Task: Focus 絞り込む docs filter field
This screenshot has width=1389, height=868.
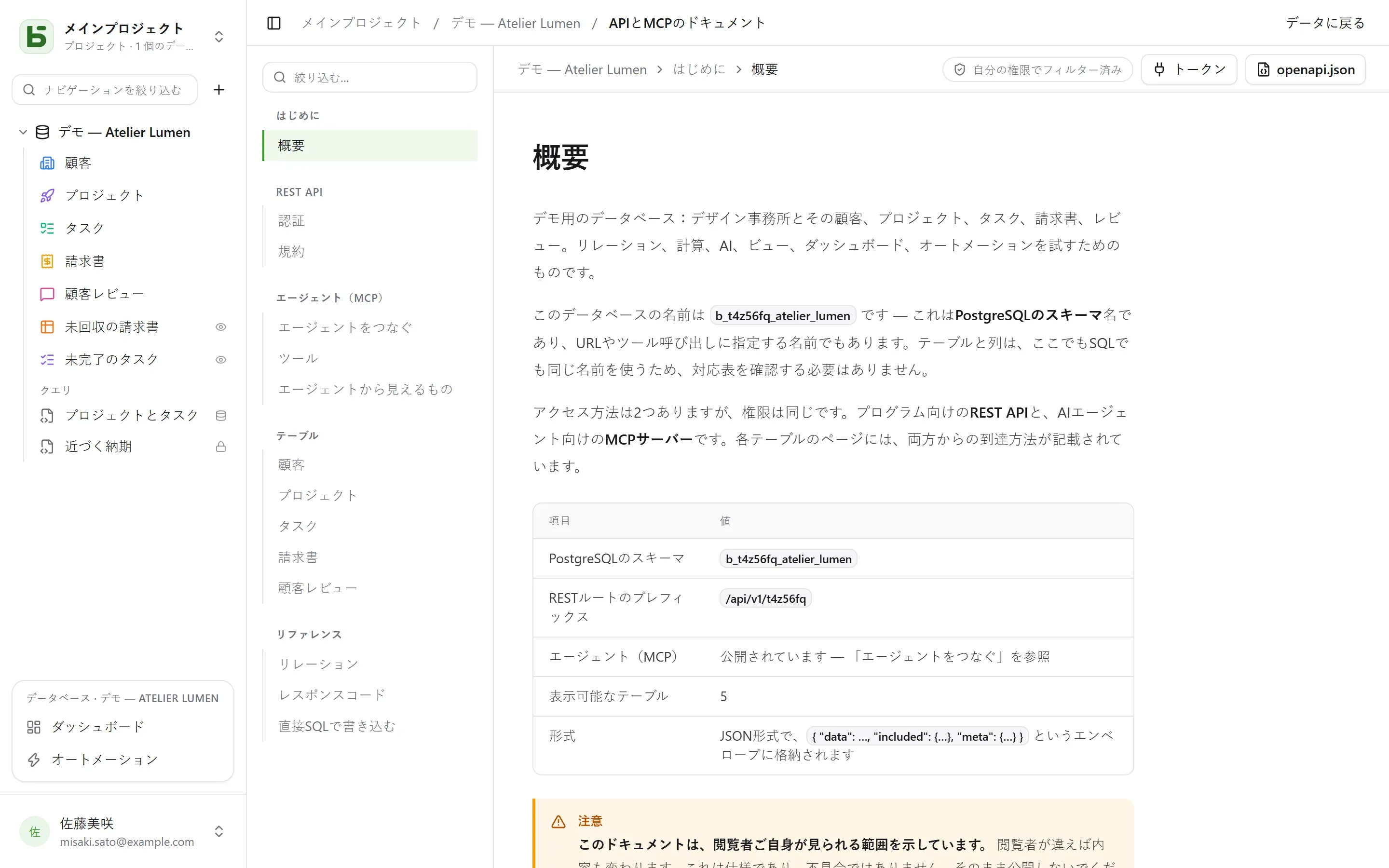Action: [370, 77]
